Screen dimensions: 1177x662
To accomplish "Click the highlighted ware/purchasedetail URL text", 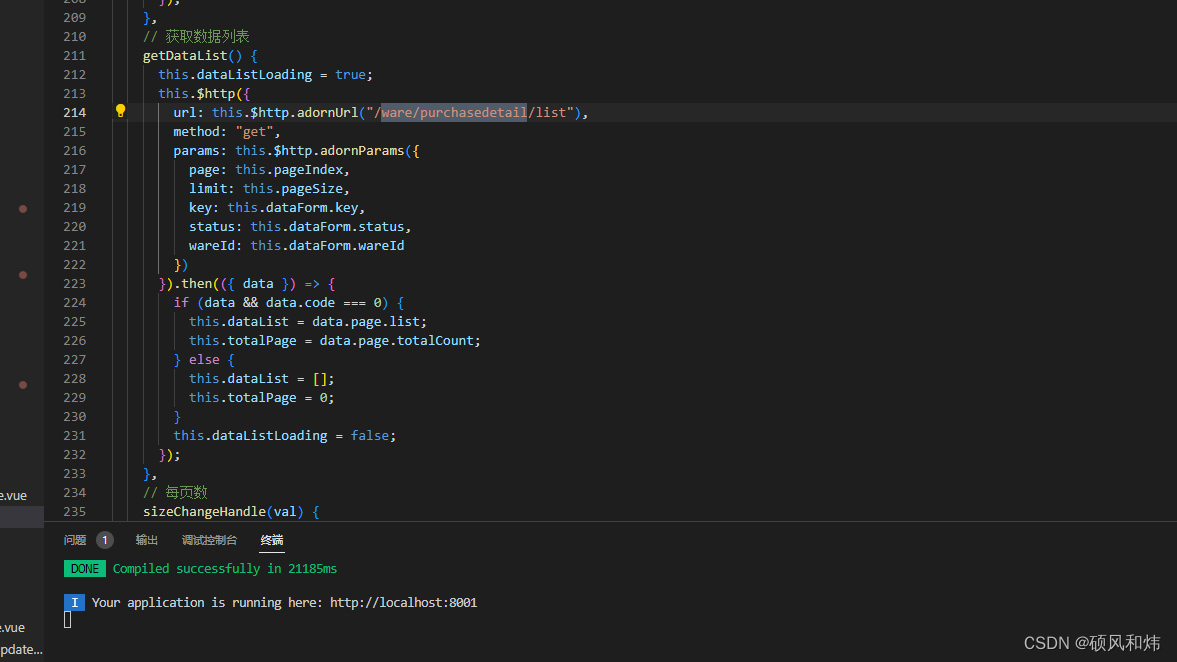I will 454,113.
